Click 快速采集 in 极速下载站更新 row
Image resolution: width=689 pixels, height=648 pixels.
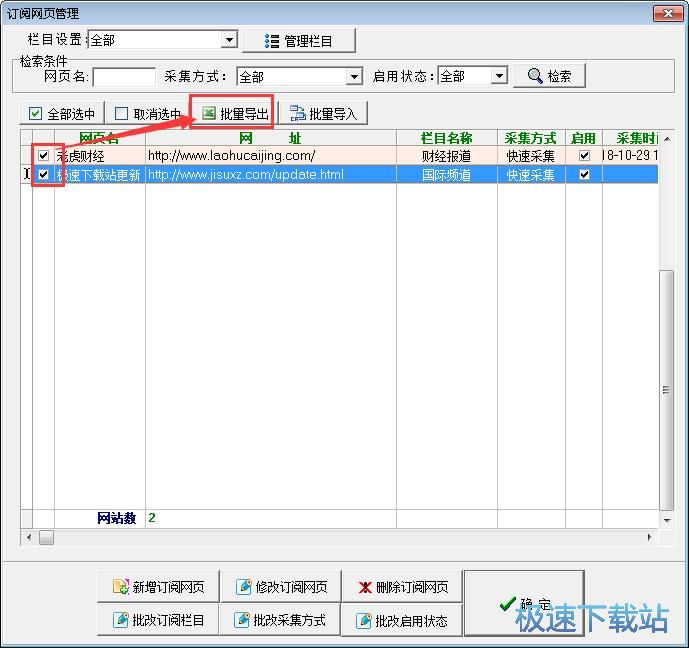[x=531, y=174]
